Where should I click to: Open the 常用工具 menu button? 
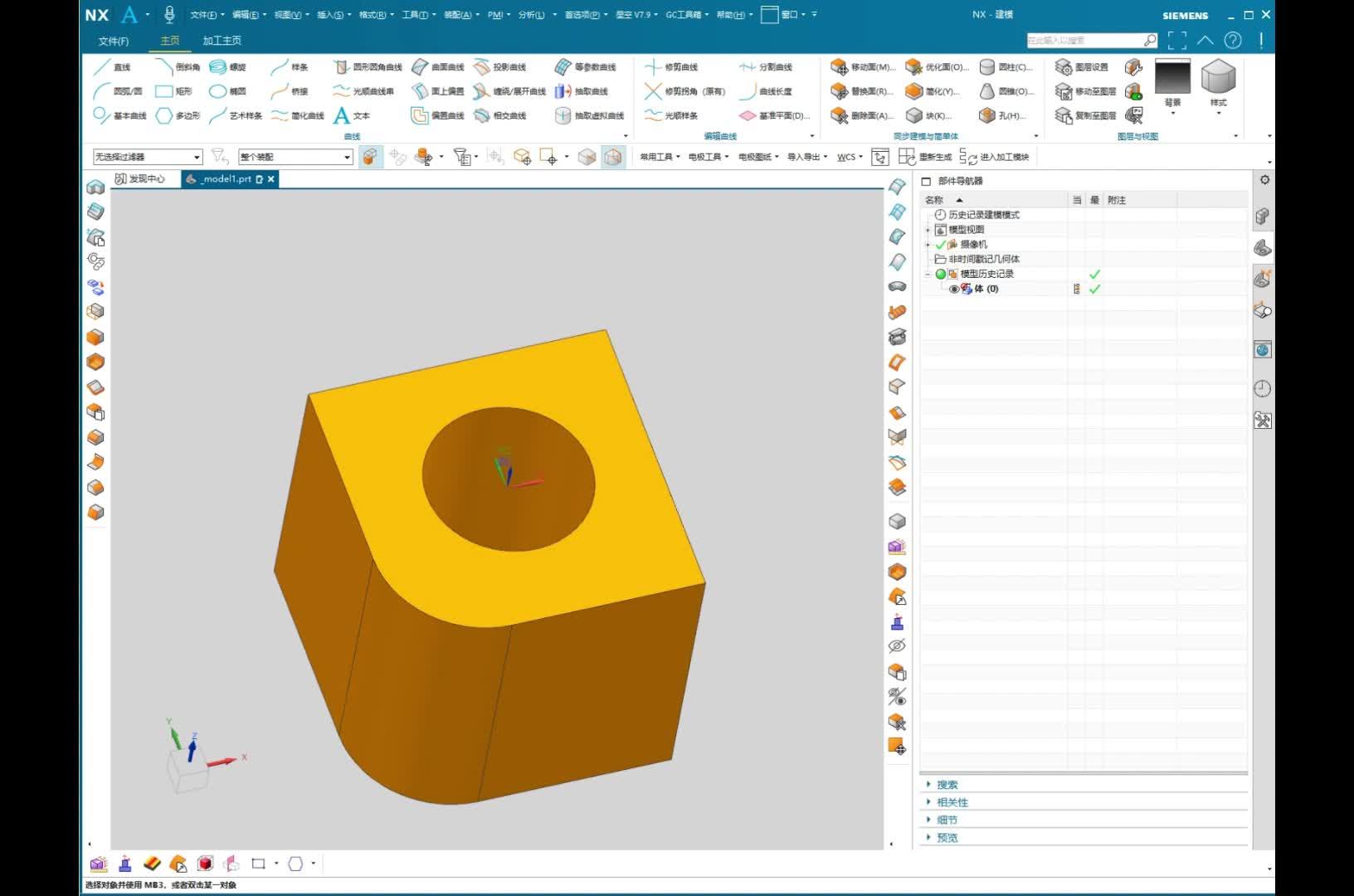[660, 157]
